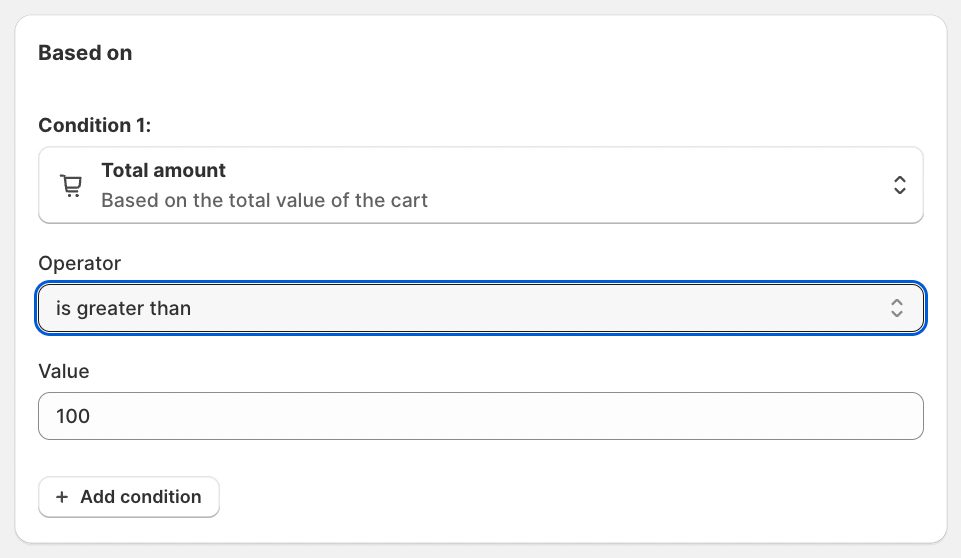Click the Add condition button
This screenshot has width=961, height=558.
[128, 497]
